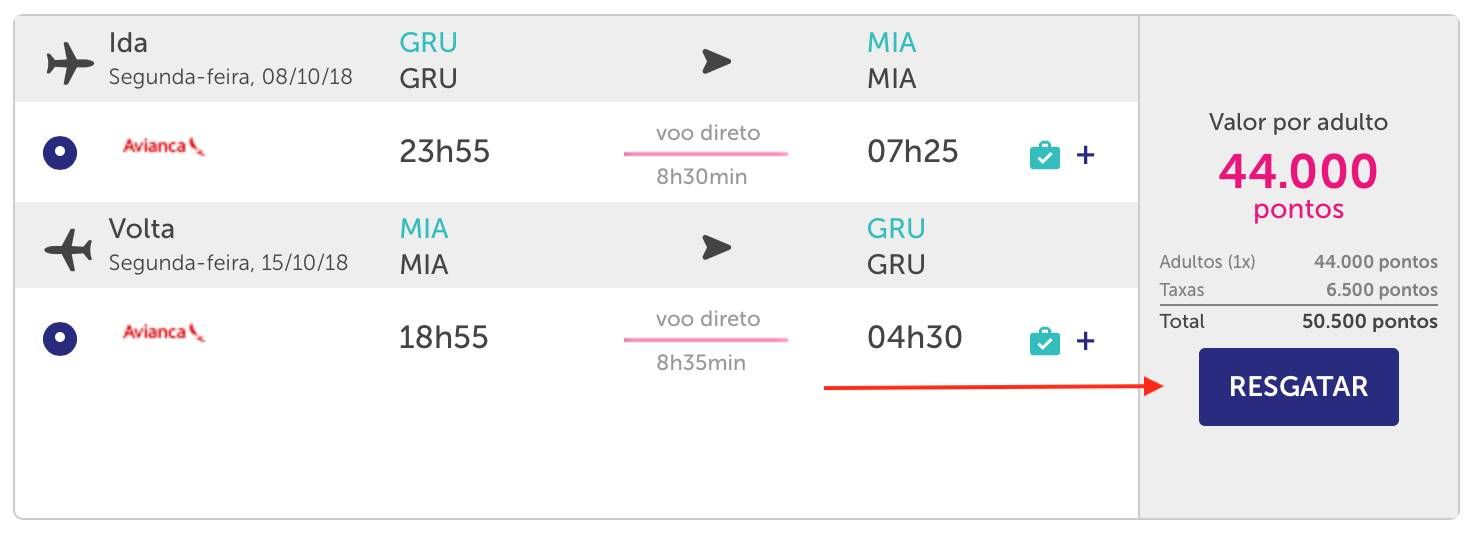This screenshot has width=1480, height=538.
Task: Click the Avianca logo on outbound flight
Action: point(164,147)
